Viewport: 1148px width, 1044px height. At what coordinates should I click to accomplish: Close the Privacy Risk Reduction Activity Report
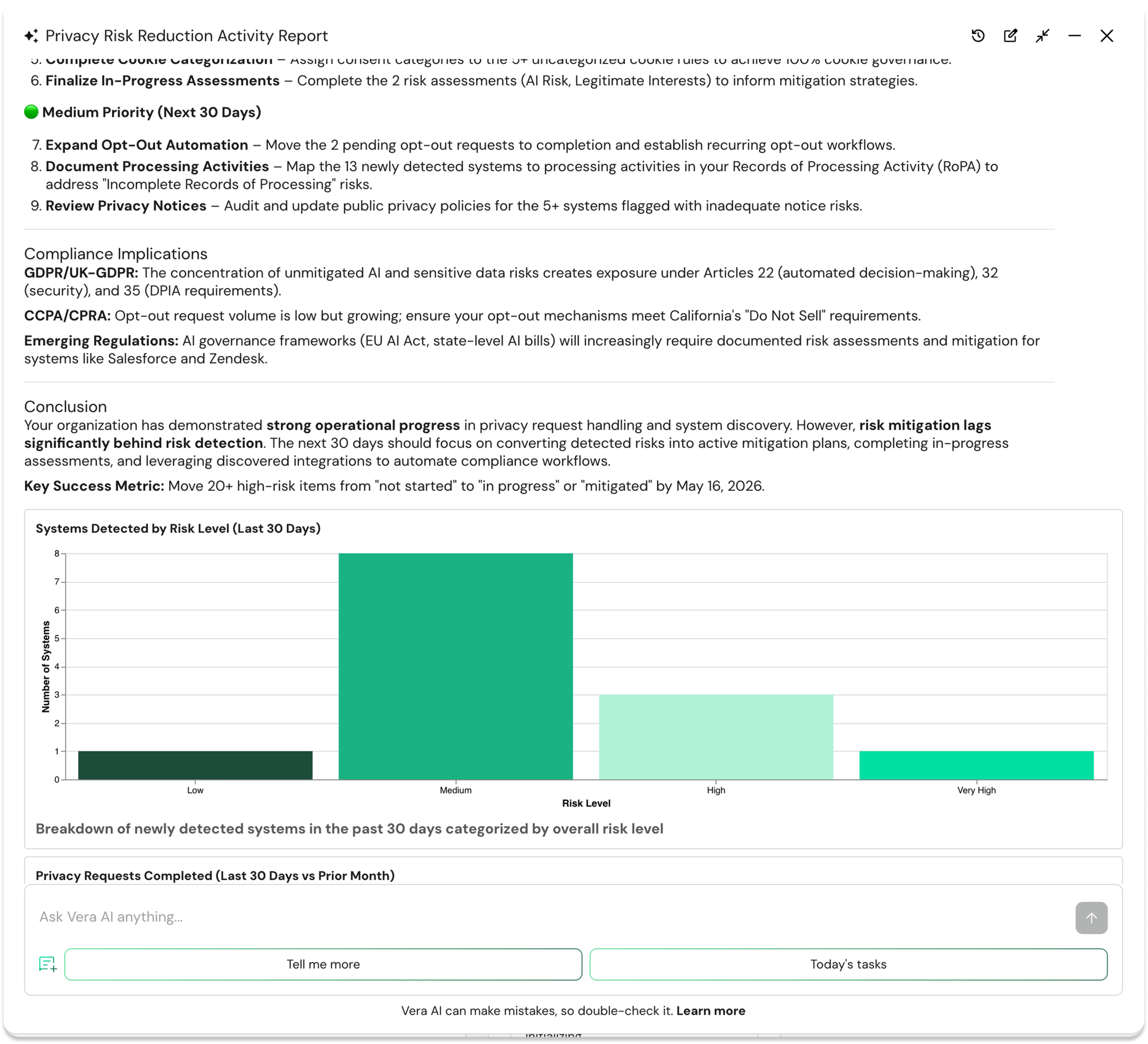[x=1106, y=36]
